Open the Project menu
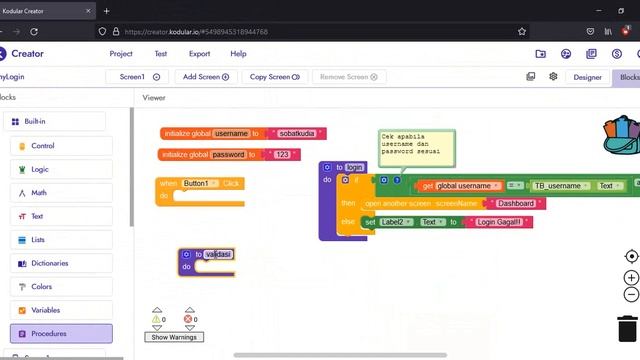 tap(121, 53)
